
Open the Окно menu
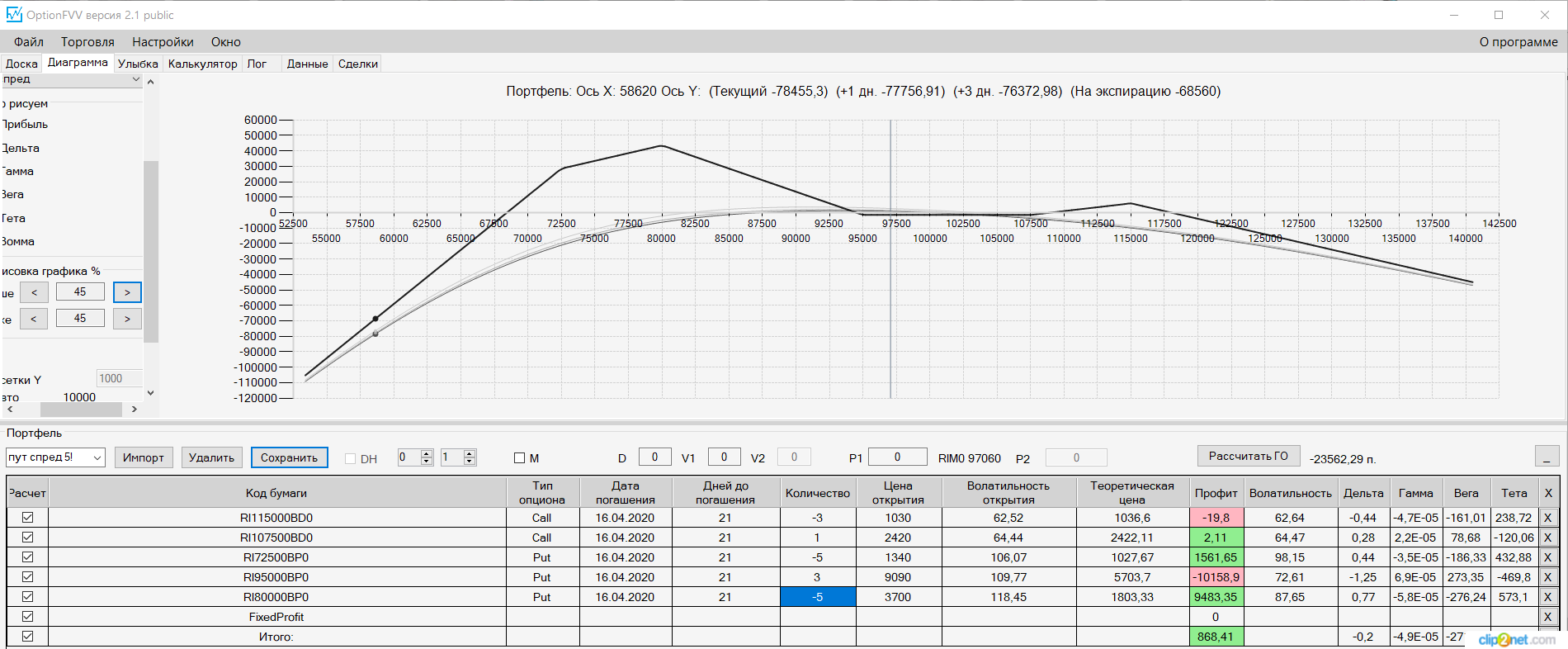pos(225,42)
